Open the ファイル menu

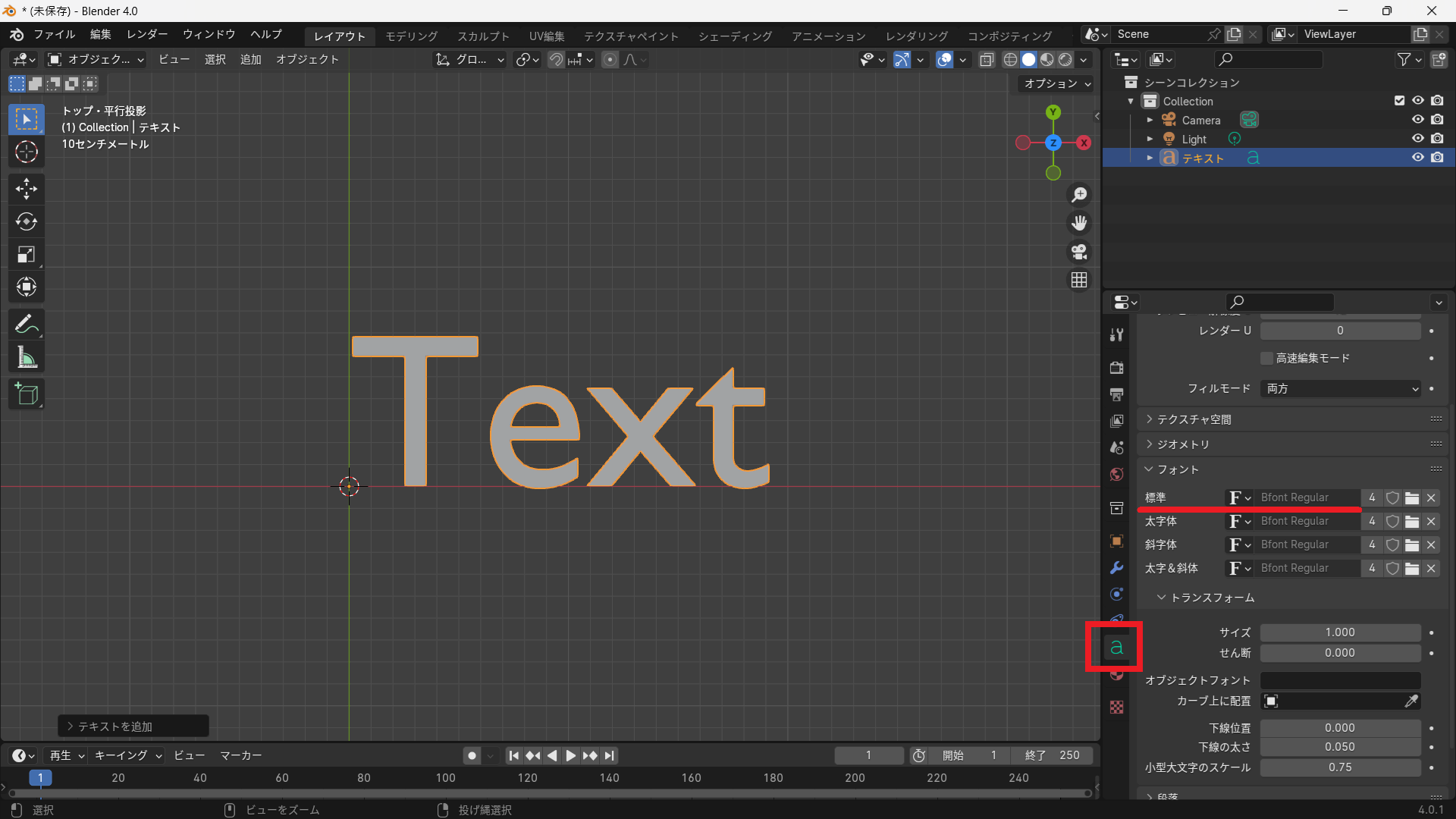(x=54, y=35)
